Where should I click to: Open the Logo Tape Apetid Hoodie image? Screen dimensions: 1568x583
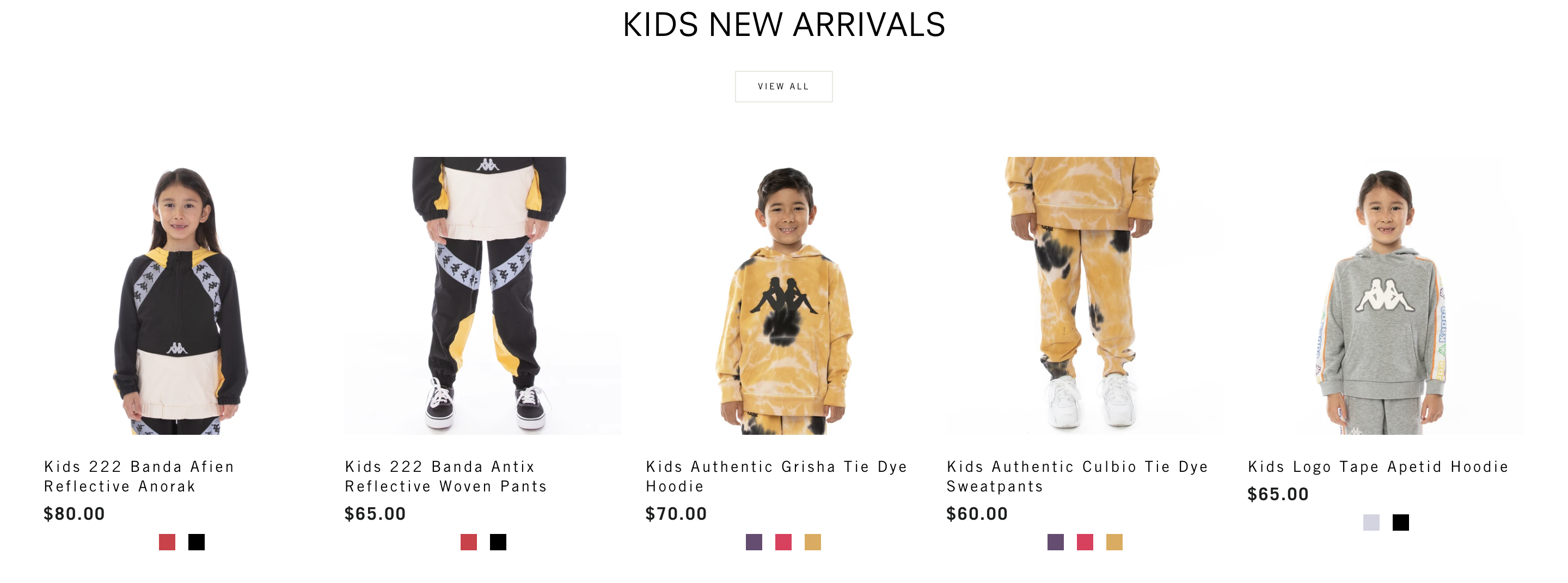point(1386,295)
